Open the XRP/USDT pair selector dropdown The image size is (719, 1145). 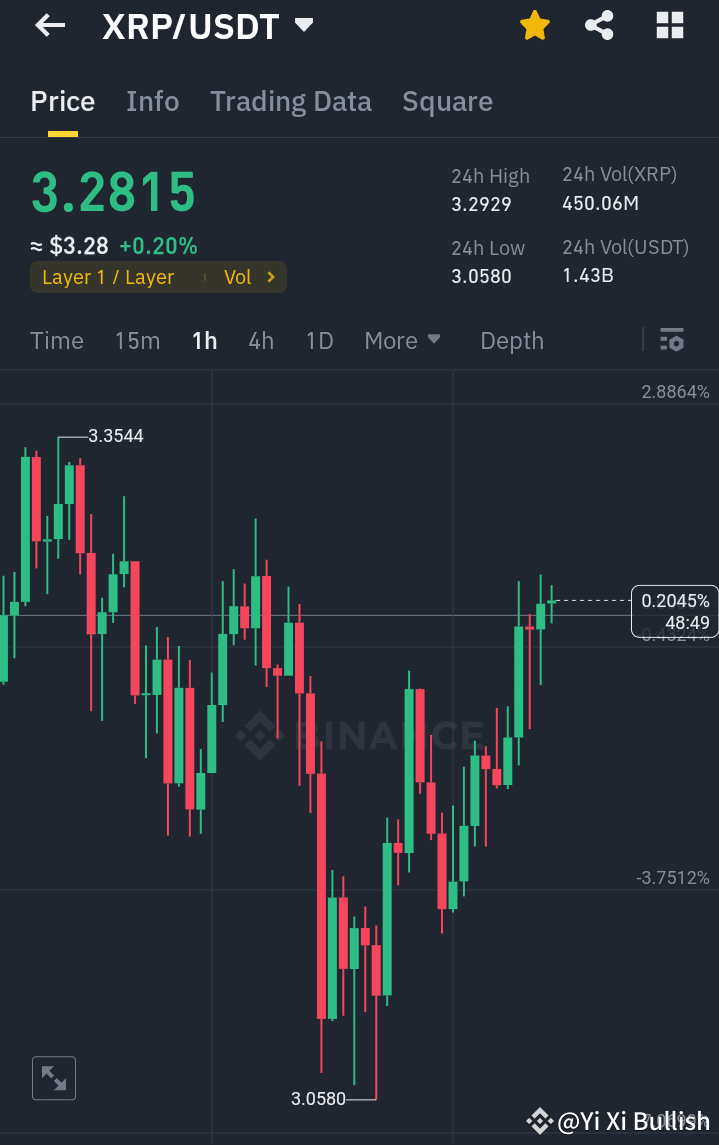point(303,25)
